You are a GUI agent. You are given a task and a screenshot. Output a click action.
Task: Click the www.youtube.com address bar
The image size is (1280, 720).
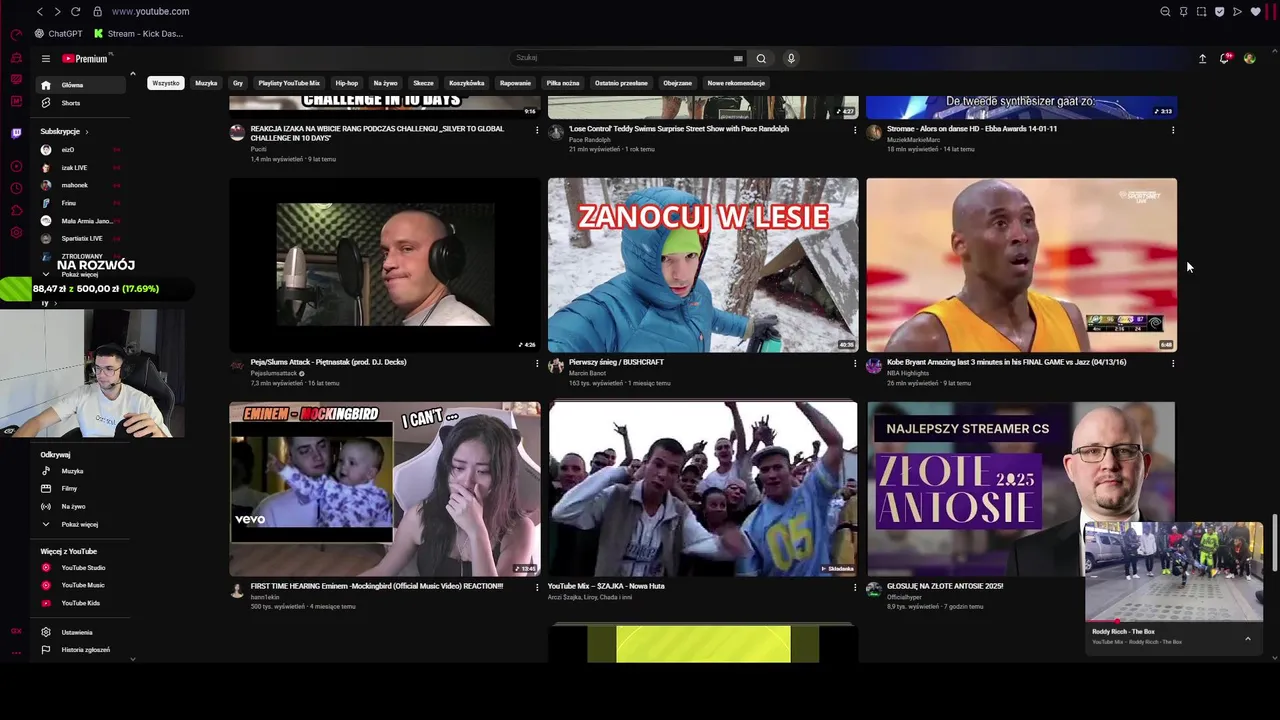[x=150, y=11]
